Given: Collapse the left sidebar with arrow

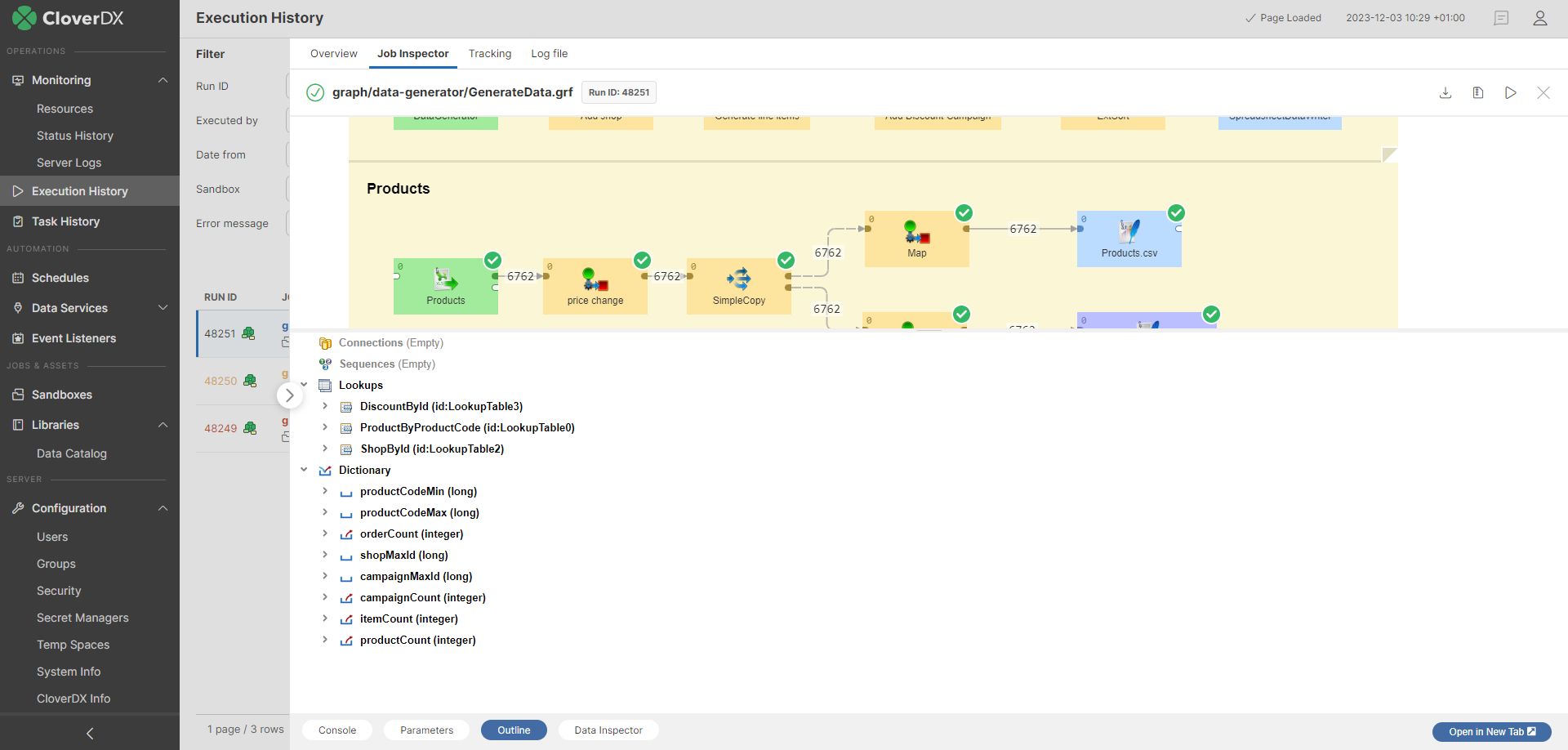Looking at the screenshot, I should point(90,733).
